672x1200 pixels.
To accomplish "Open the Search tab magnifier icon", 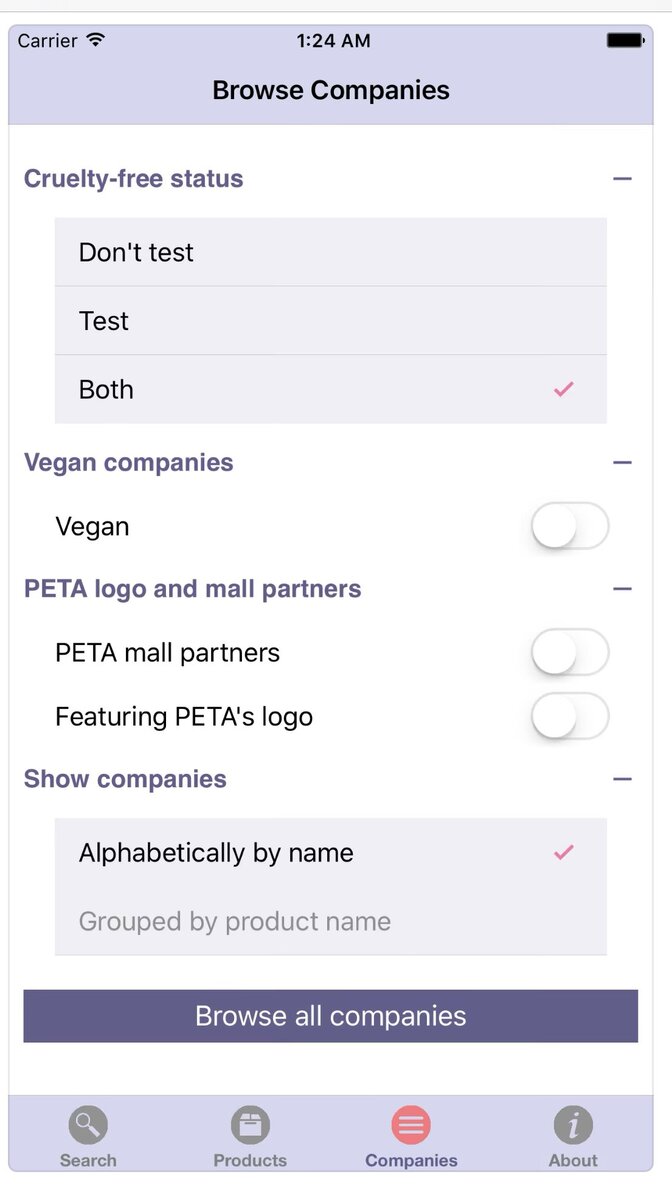I will click(88, 1126).
